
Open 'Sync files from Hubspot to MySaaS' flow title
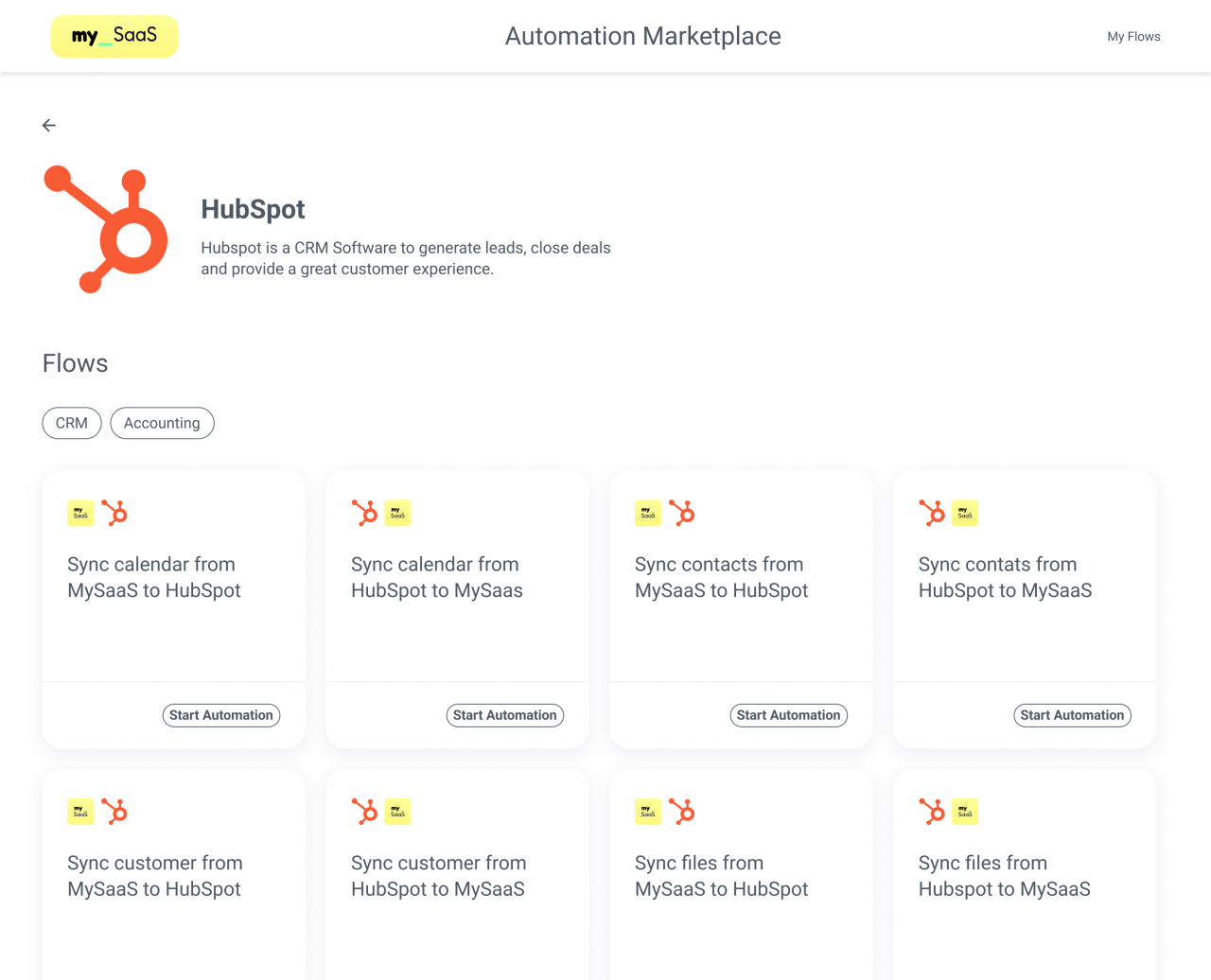(1005, 876)
